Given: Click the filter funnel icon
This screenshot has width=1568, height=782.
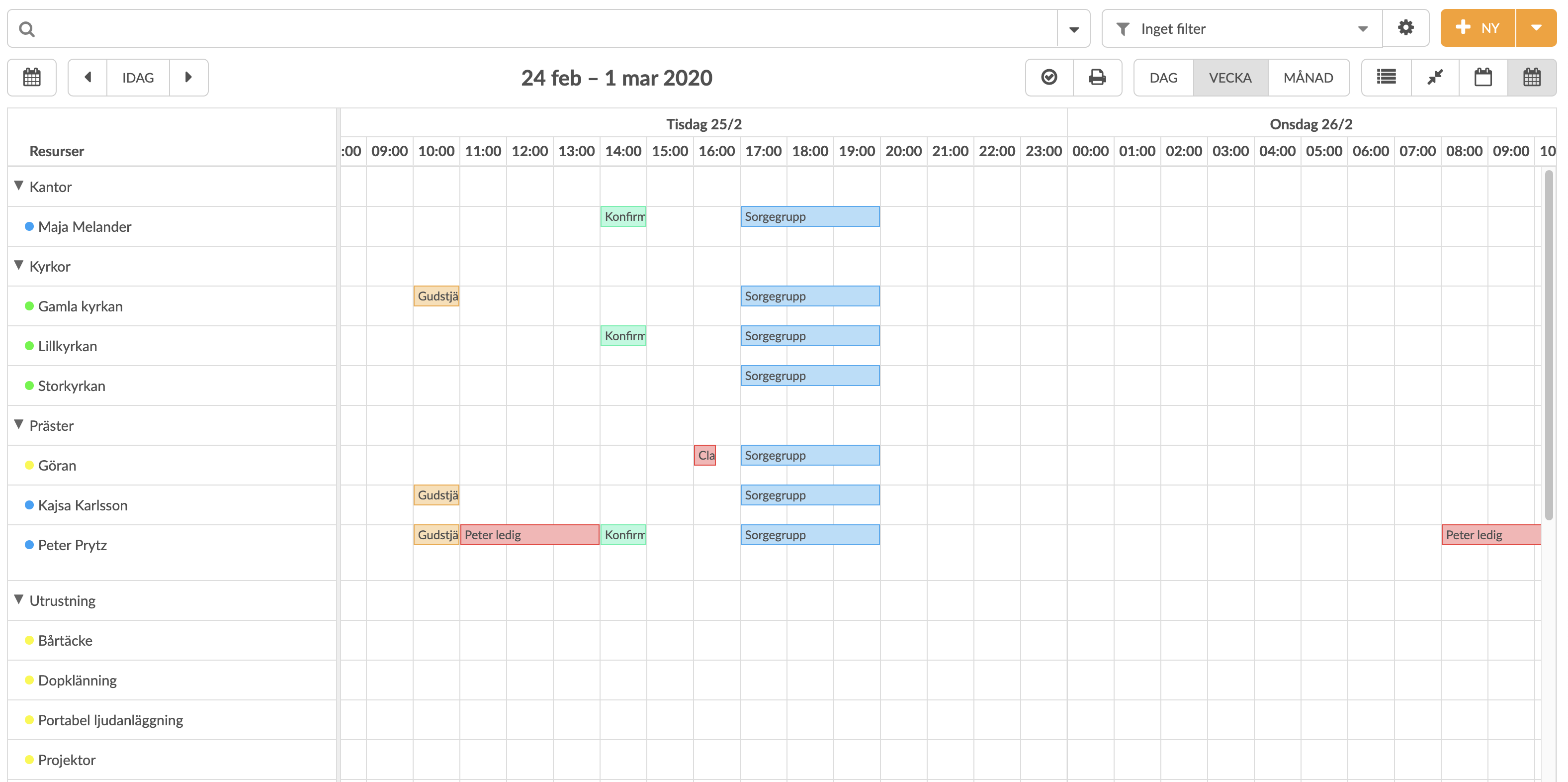Looking at the screenshot, I should tap(1123, 29).
